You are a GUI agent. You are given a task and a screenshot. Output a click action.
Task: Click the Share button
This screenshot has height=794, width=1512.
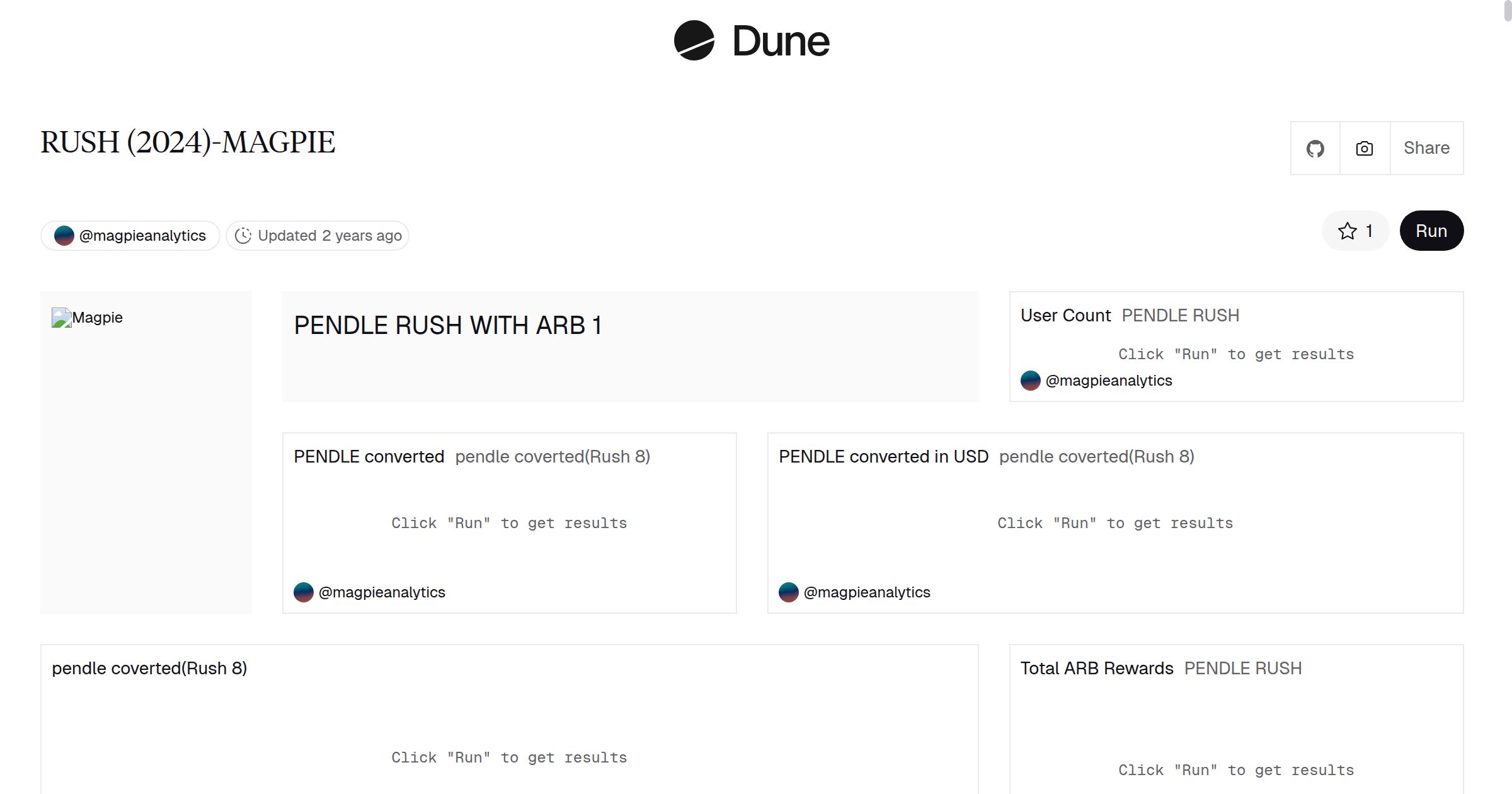[1426, 149]
